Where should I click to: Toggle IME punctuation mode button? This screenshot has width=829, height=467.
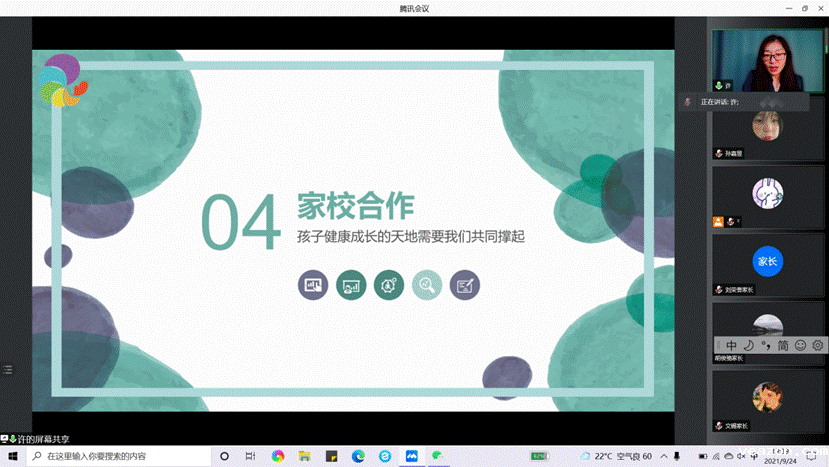[x=765, y=345]
